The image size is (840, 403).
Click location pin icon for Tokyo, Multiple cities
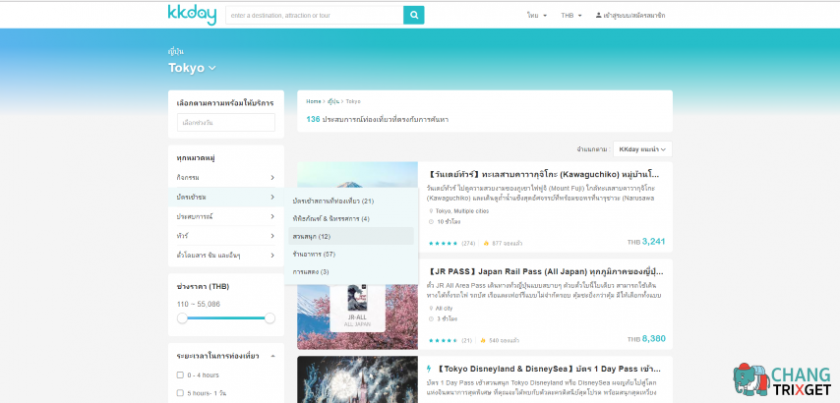point(431,211)
